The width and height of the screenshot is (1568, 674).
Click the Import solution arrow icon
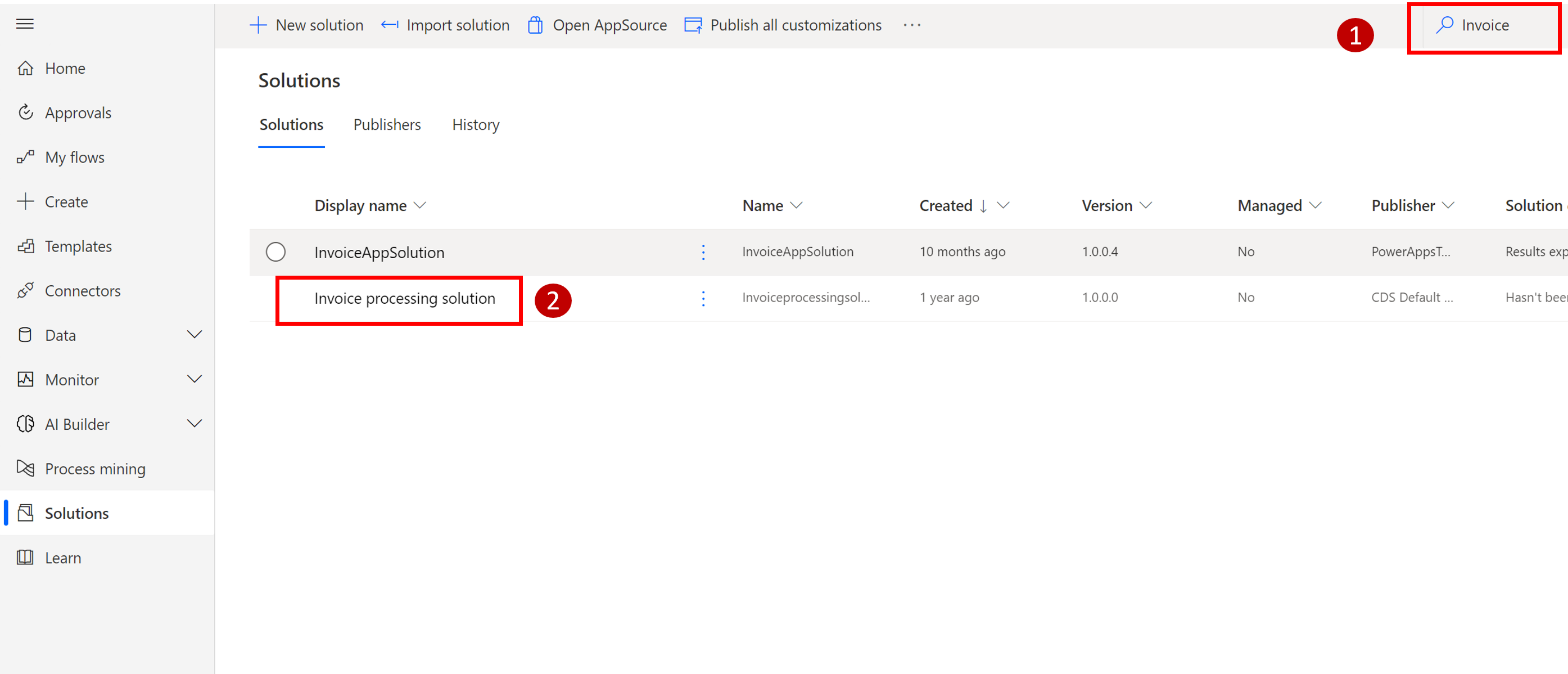pos(389,25)
